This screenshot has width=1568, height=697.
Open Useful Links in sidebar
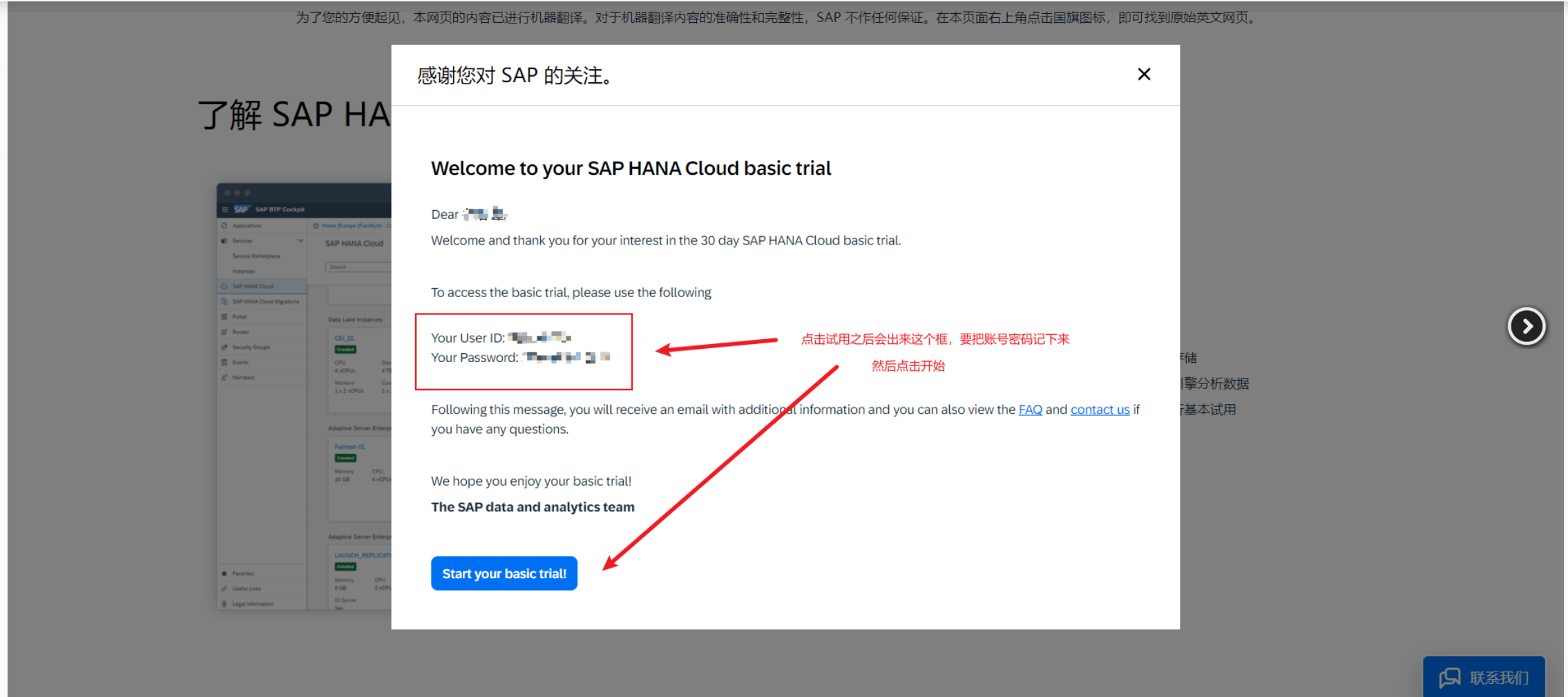coord(247,589)
